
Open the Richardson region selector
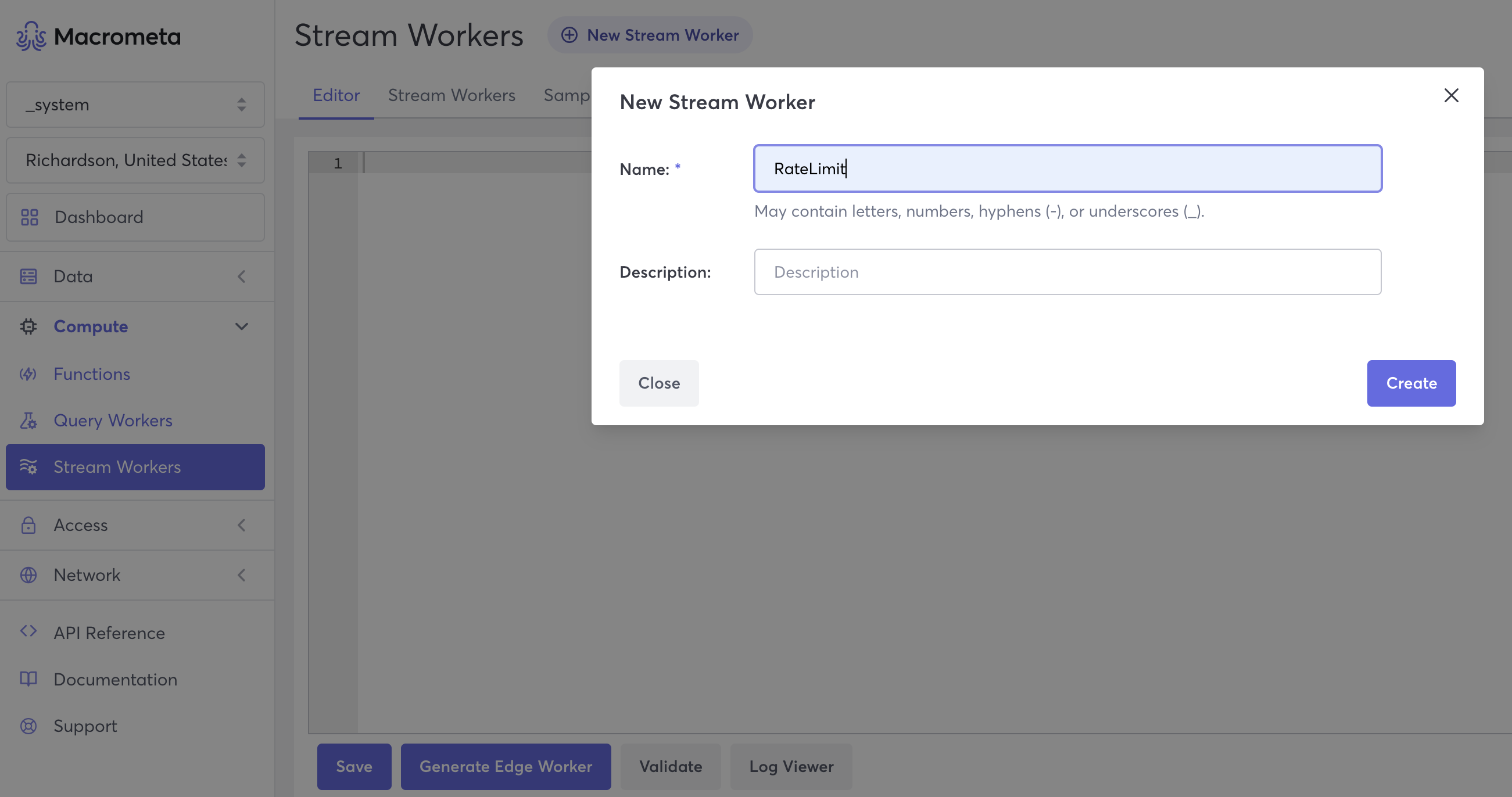pyautogui.click(x=135, y=160)
